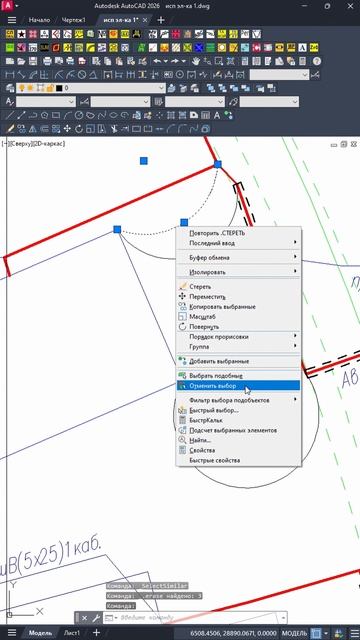This screenshot has width=360, height=640.
Task: Click Быстрый выбор... entry
Action: (x=238, y=410)
